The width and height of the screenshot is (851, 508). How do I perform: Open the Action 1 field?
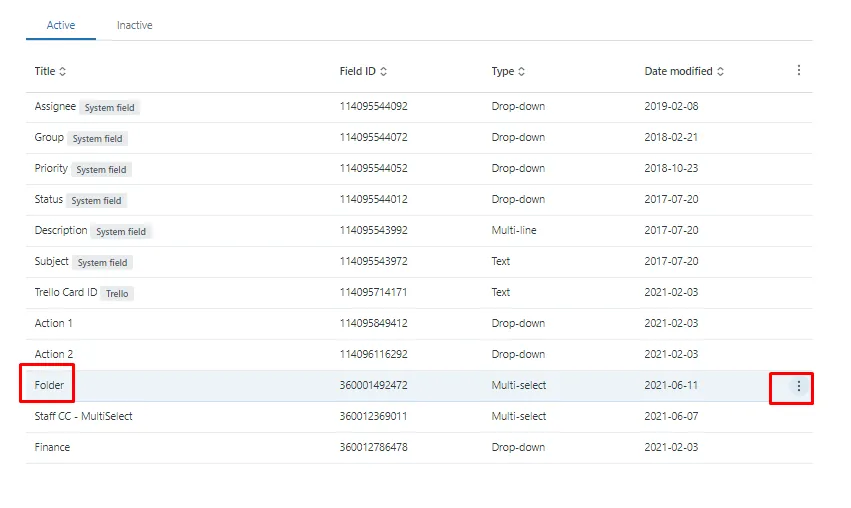click(53, 323)
